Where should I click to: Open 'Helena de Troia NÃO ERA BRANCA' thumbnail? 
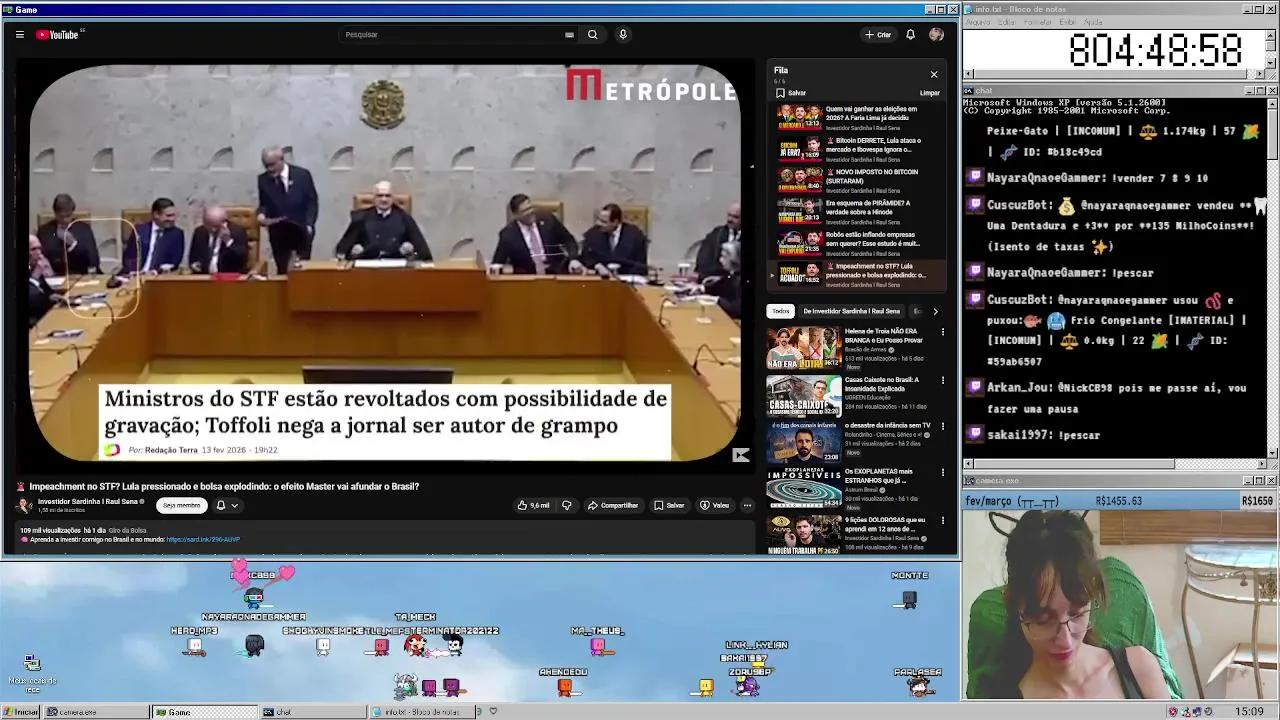tap(804, 348)
